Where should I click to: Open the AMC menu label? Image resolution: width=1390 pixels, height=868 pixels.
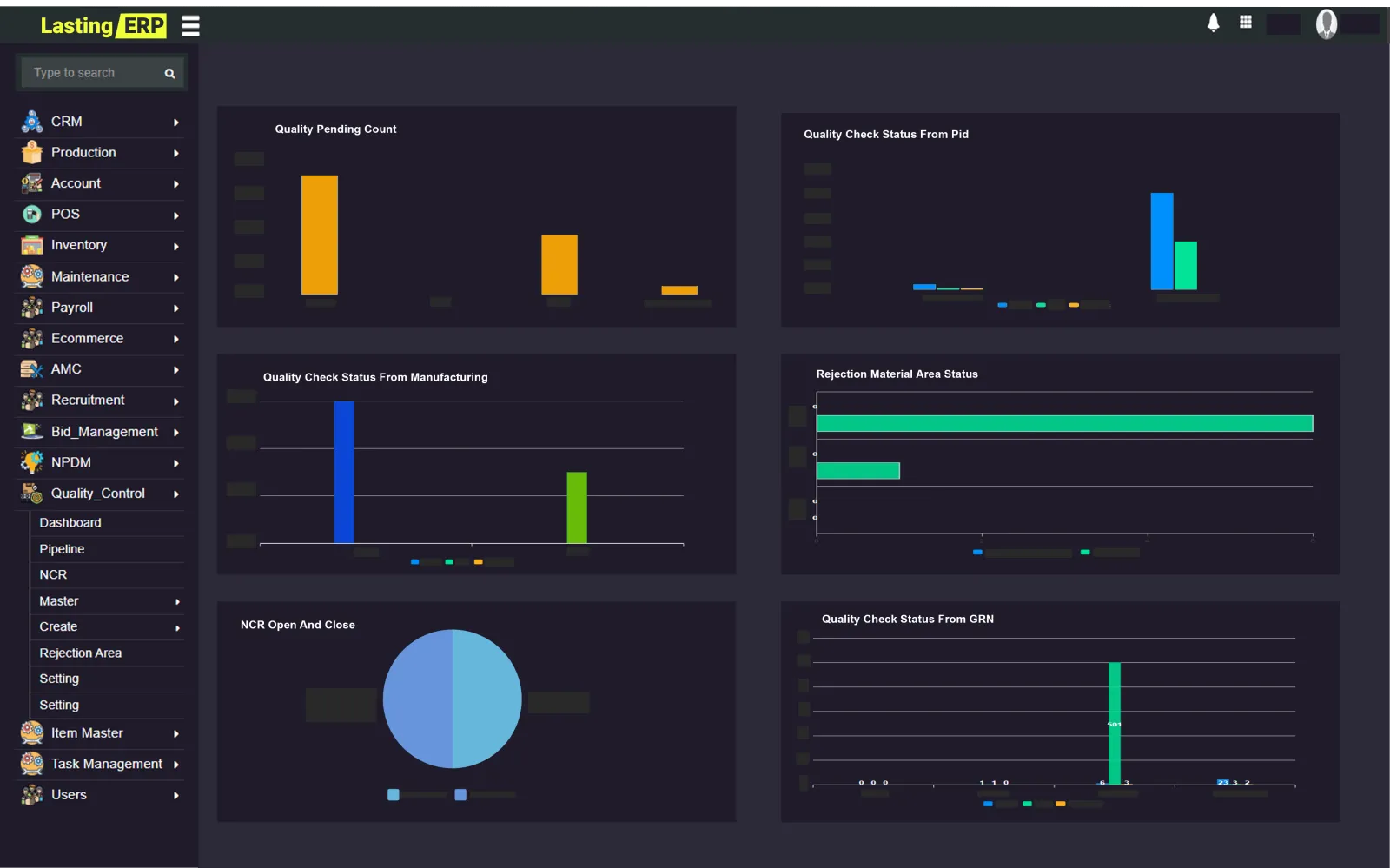pos(66,369)
